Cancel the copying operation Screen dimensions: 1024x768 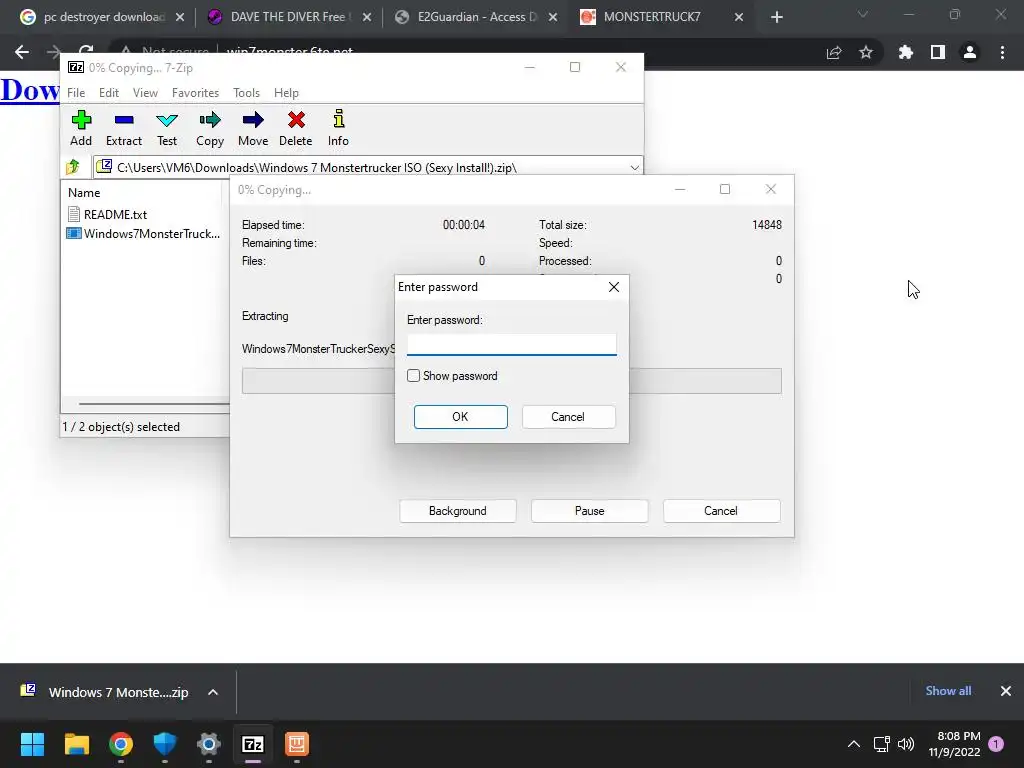coord(721,511)
